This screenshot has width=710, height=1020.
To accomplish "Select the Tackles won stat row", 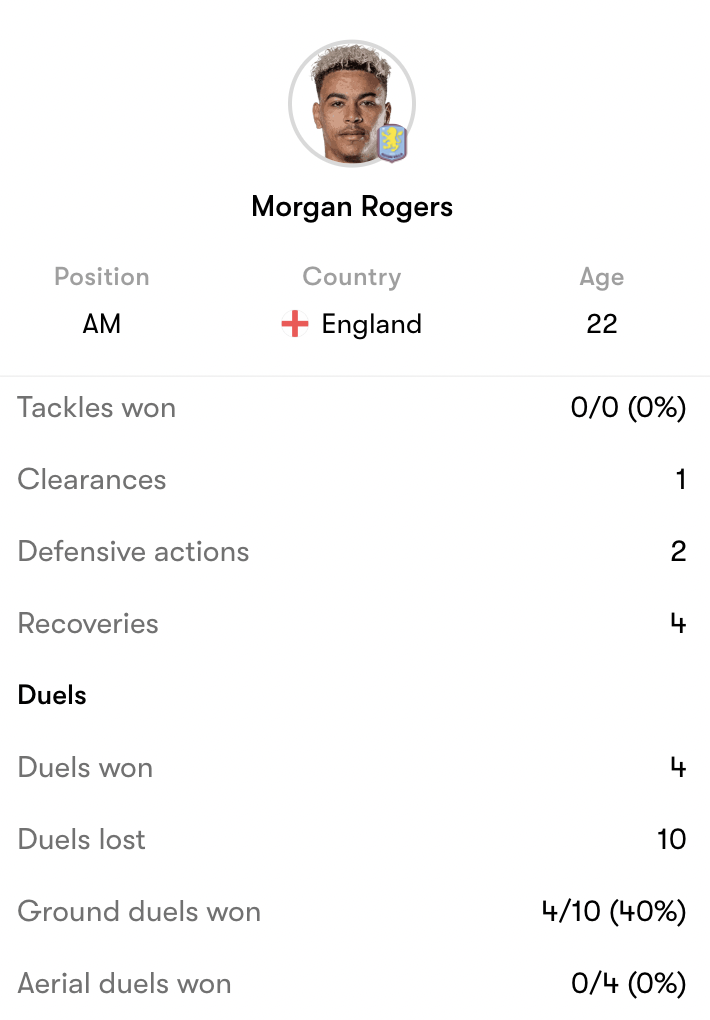I will click(x=355, y=408).
